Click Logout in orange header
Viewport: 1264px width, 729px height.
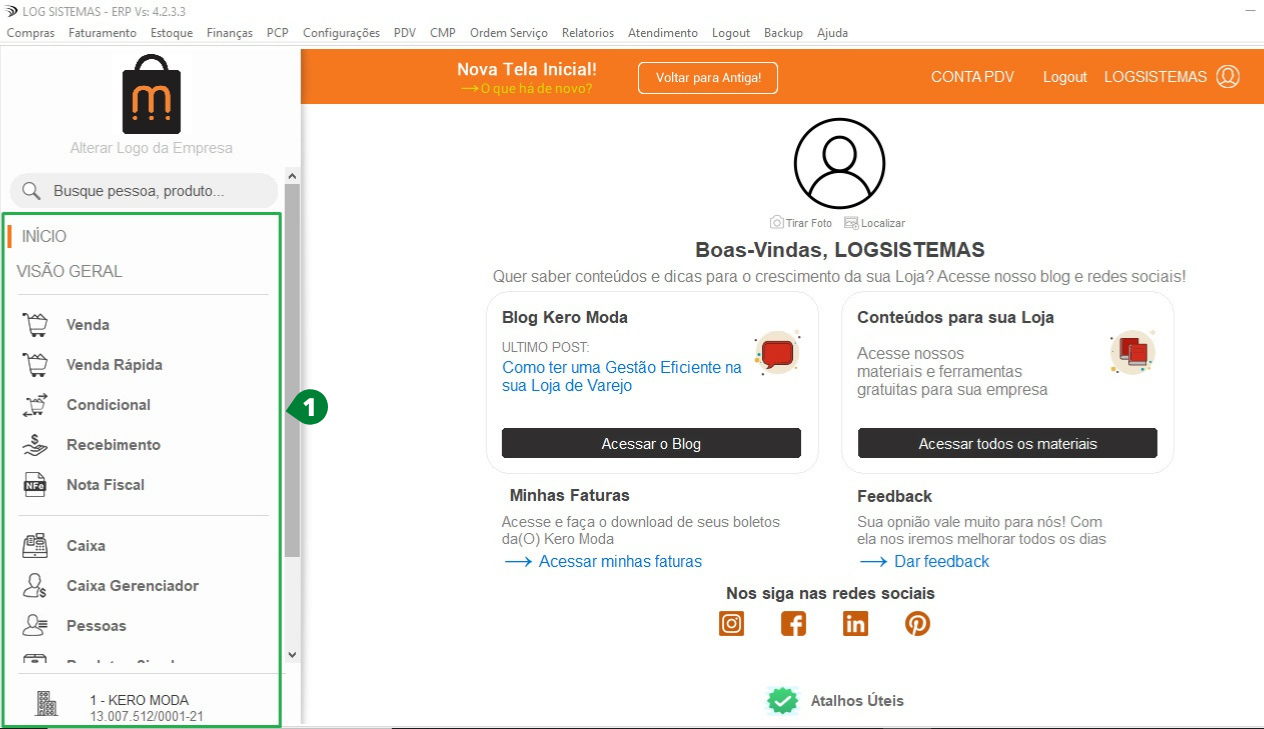point(1065,77)
